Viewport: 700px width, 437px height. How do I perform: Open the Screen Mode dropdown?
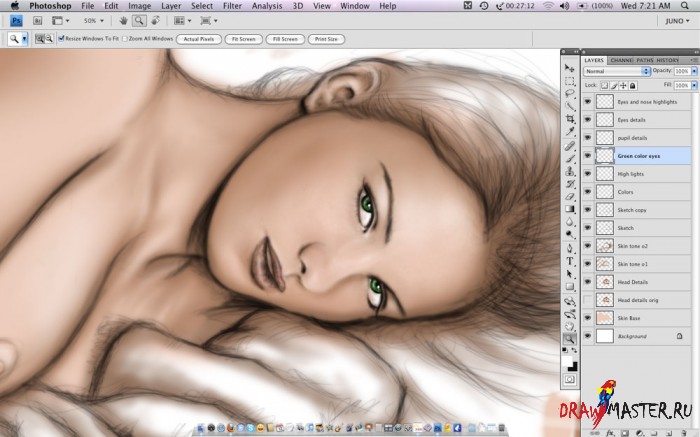point(209,21)
